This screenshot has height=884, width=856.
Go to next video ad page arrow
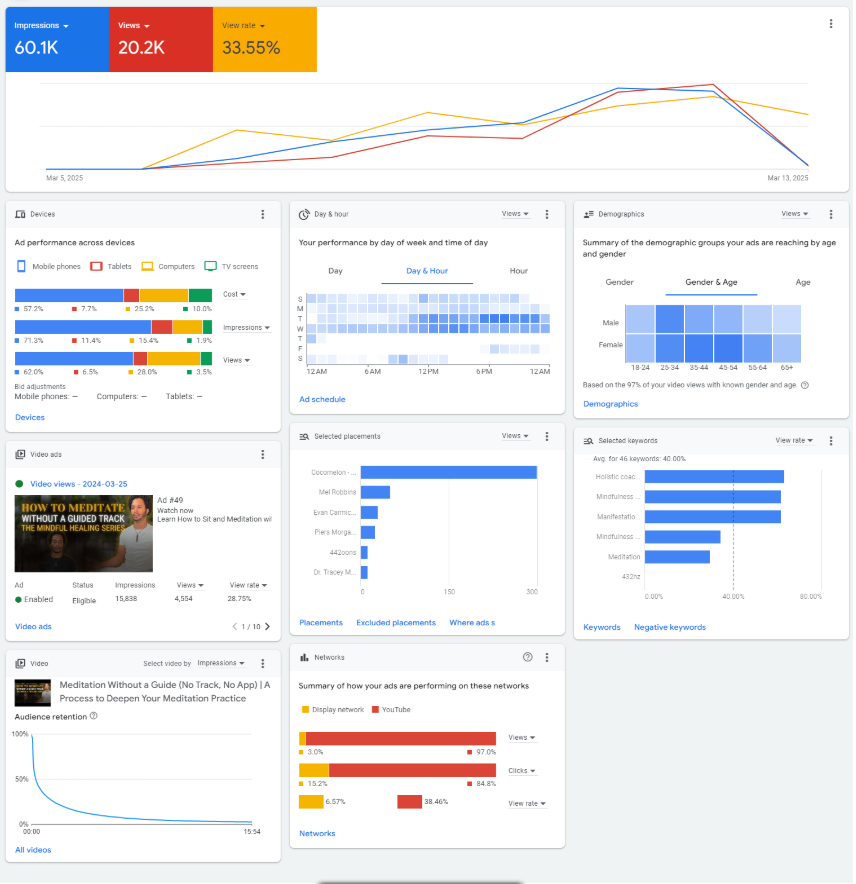click(x=267, y=627)
